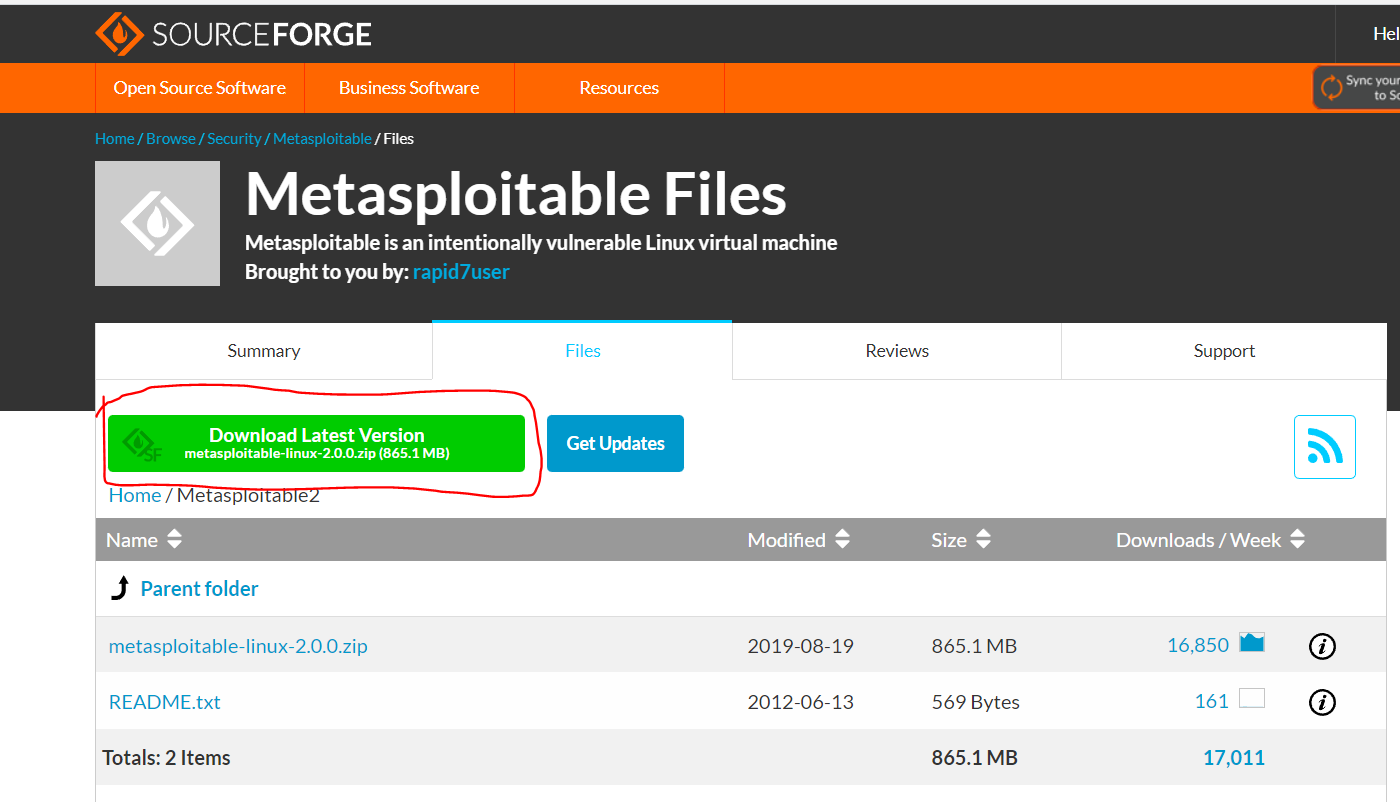Open the Business Software menu
This screenshot has height=802, width=1400.
[x=409, y=88]
